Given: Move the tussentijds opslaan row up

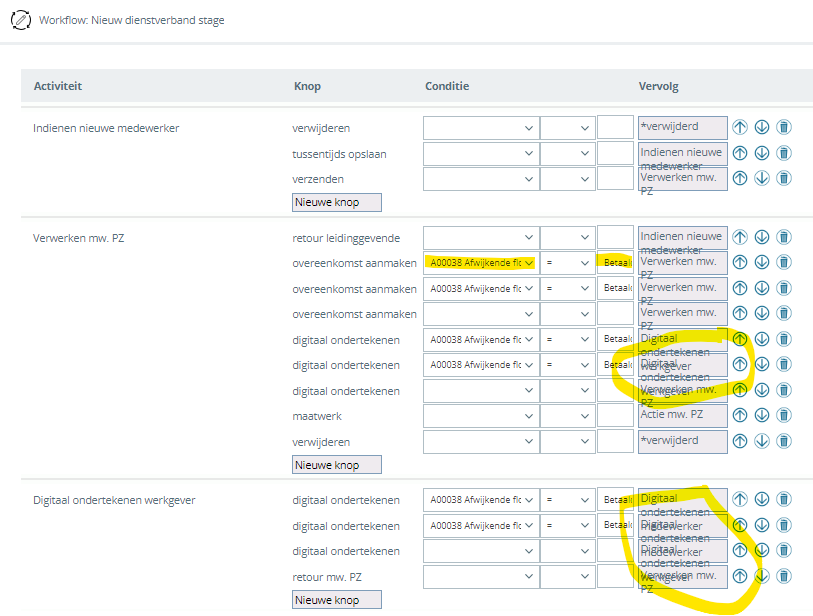Looking at the screenshot, I should point(740,153).
